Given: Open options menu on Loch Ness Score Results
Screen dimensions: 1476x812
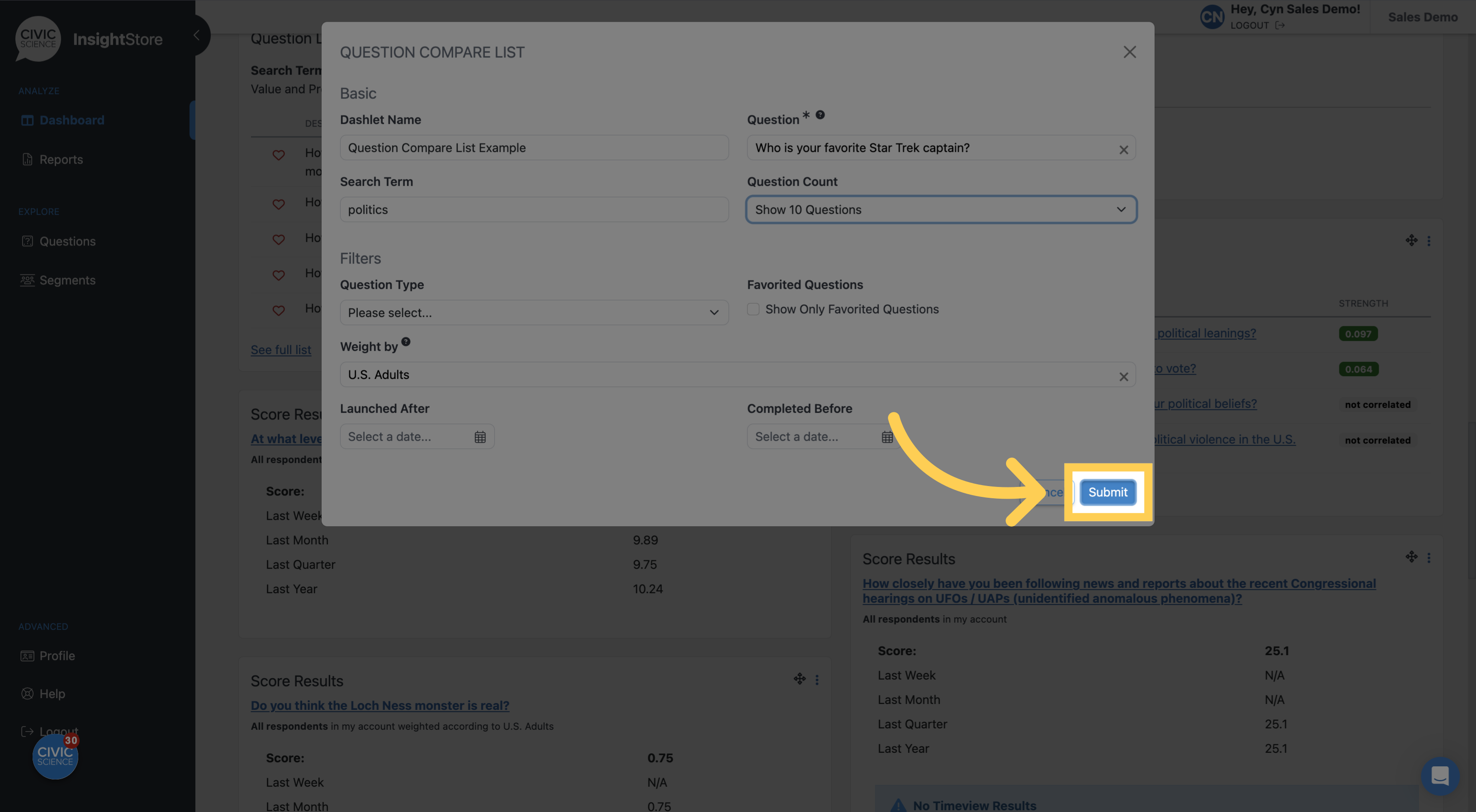Looking at the screenshot, I should (816, 680).
